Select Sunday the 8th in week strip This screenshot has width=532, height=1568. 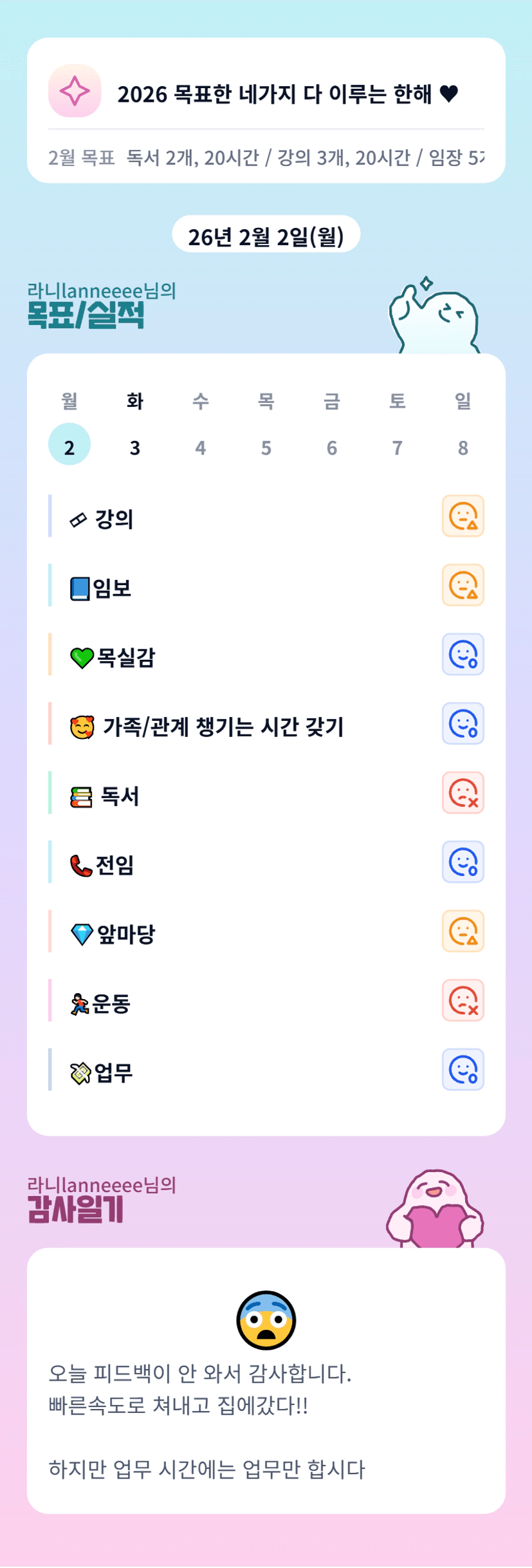(463, 447)
